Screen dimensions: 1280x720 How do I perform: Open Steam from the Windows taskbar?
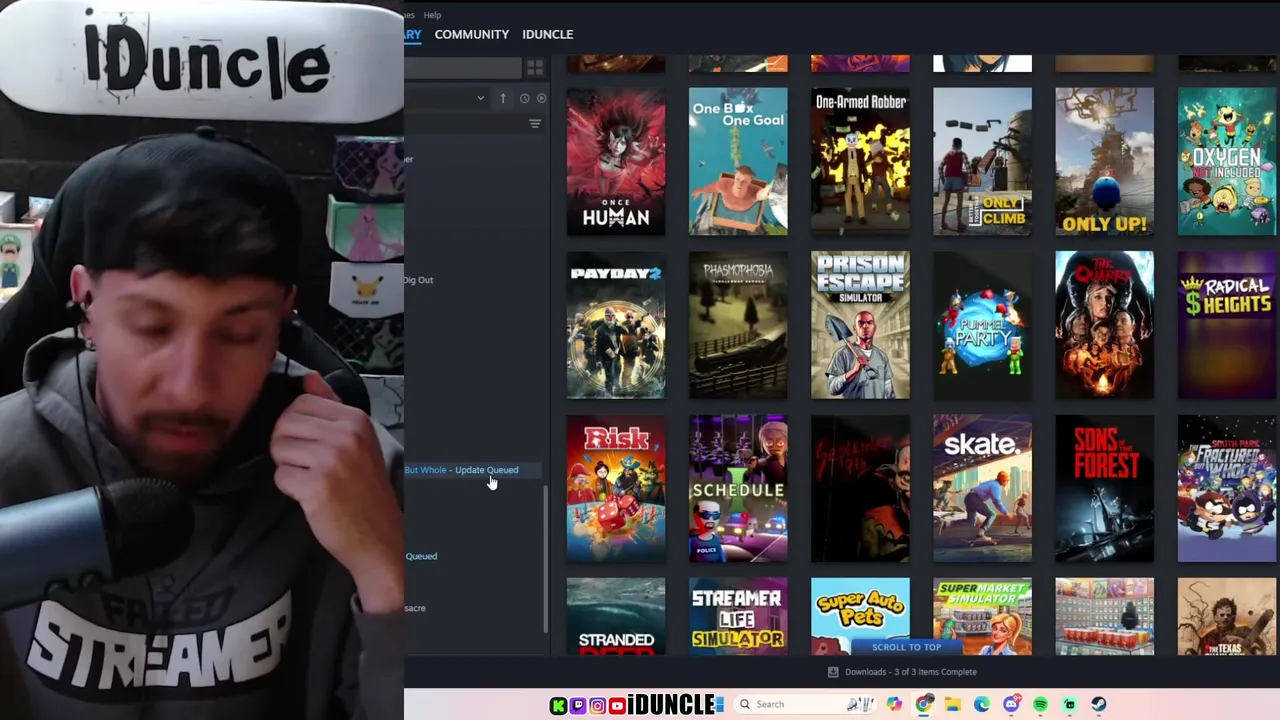(1098, 704)
